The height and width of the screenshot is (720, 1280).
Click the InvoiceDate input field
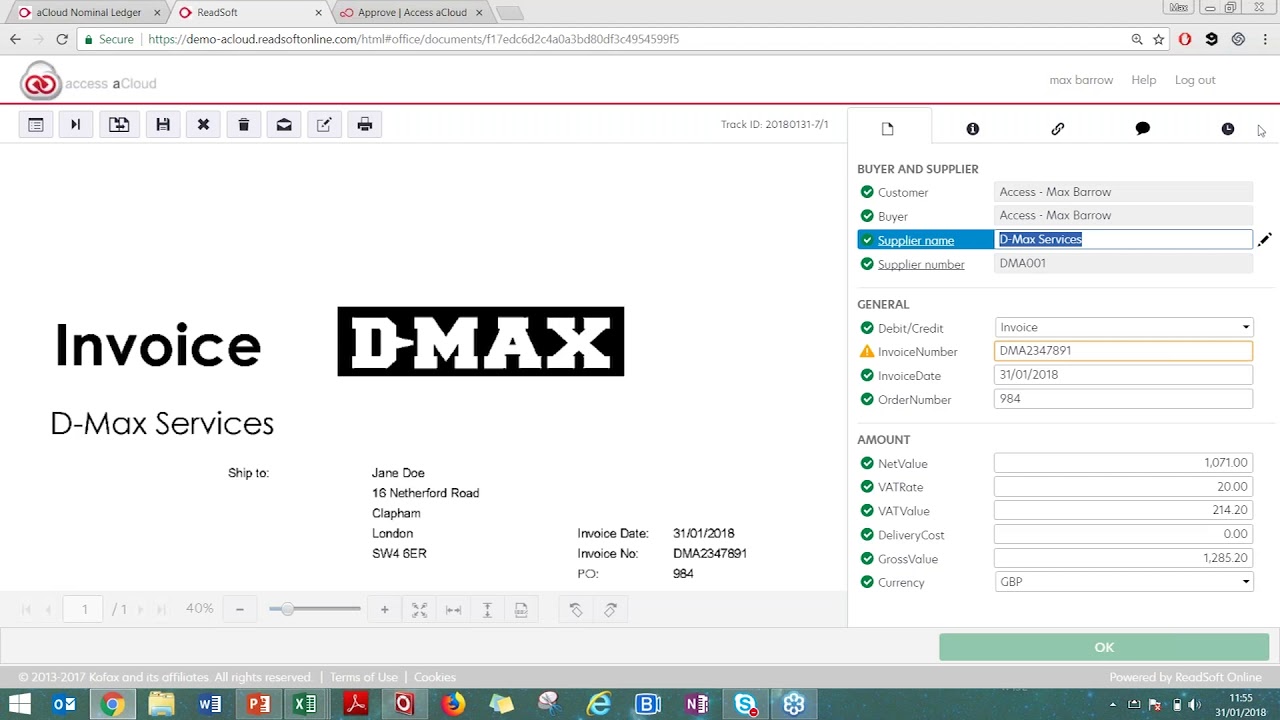[1123, 375]
